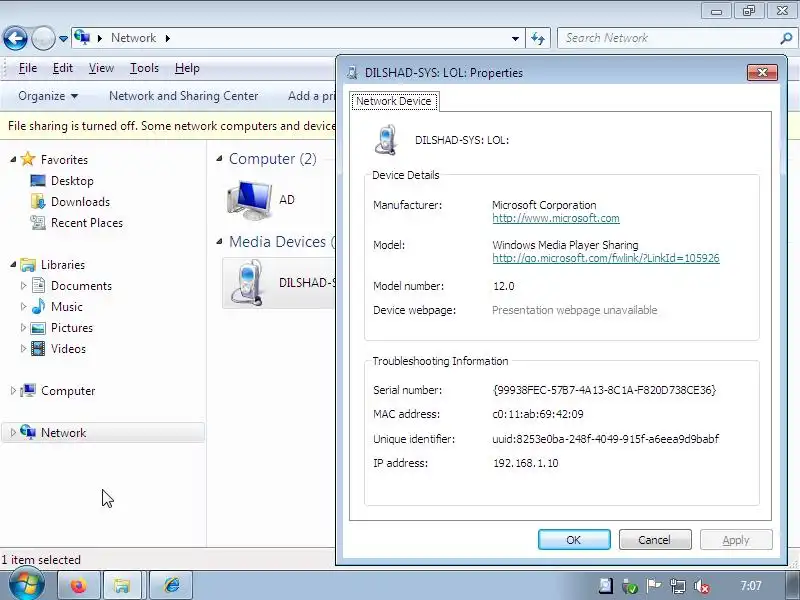Click the MAC address c0:11:ab:69:42:09
Screen dimensions: 800x600
(x=538, y=414)
